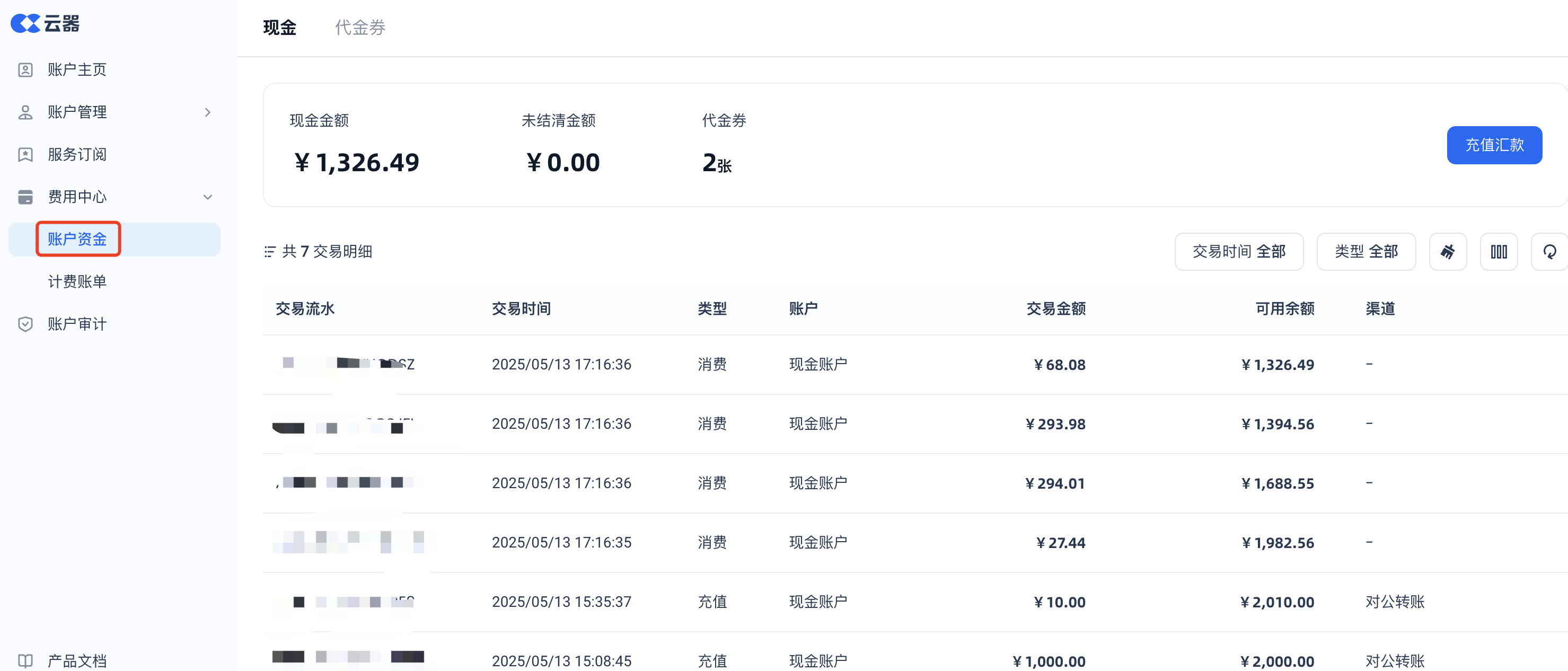Viewport: 1568px width, 671px height.
Task: Open the column settings icon
Action: 1499,251
